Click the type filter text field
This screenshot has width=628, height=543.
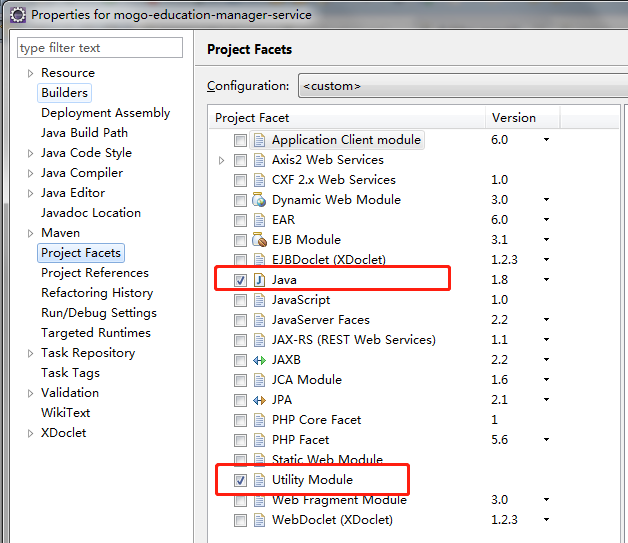100,48
